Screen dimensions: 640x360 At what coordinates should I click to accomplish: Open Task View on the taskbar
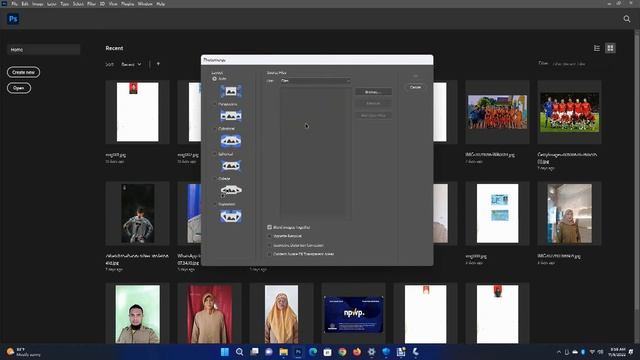(254, 352)
